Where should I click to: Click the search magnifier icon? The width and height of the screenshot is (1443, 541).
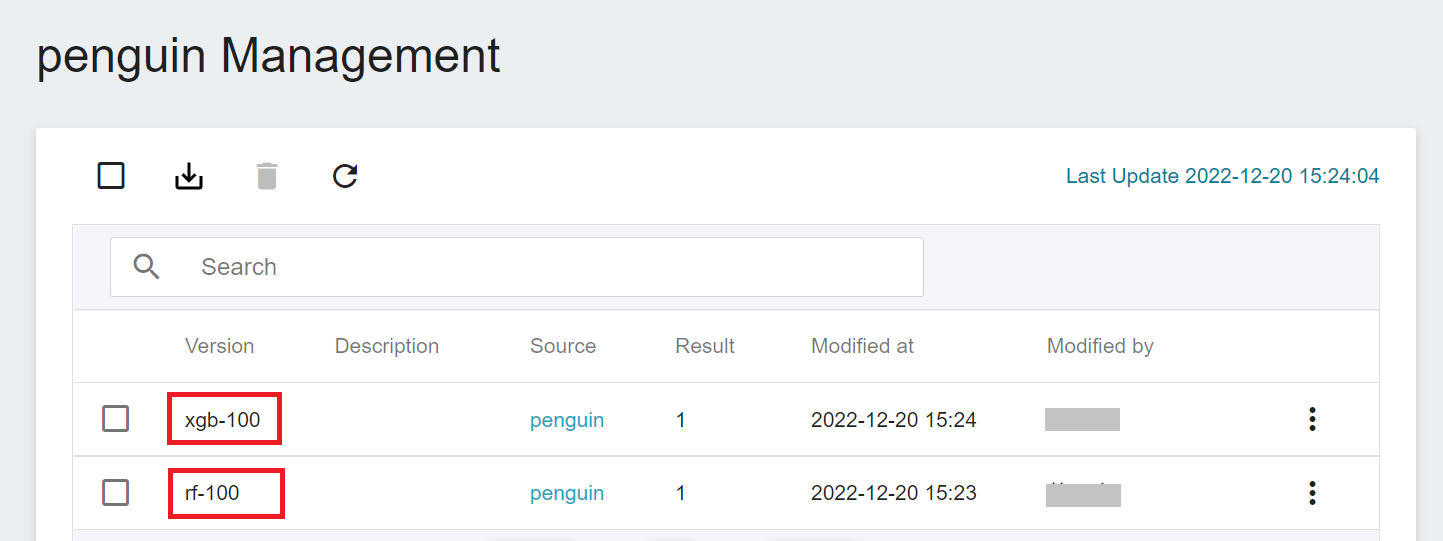[147, 267]
